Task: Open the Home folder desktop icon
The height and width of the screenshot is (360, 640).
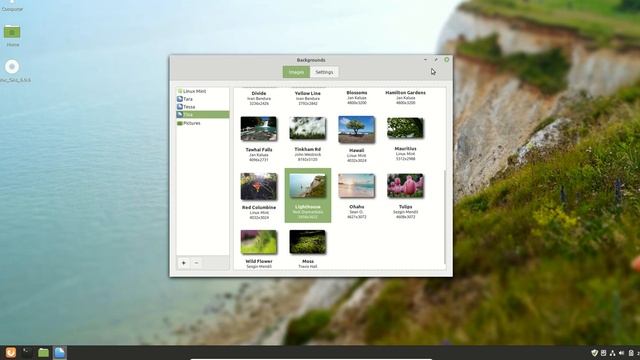Action: tap(12, 36)
